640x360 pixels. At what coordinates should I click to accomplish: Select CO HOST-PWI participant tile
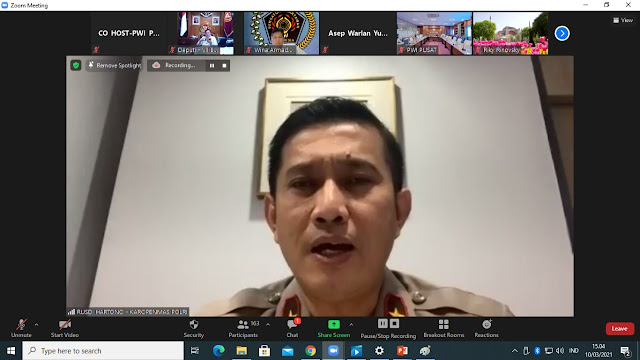point(129,33)
